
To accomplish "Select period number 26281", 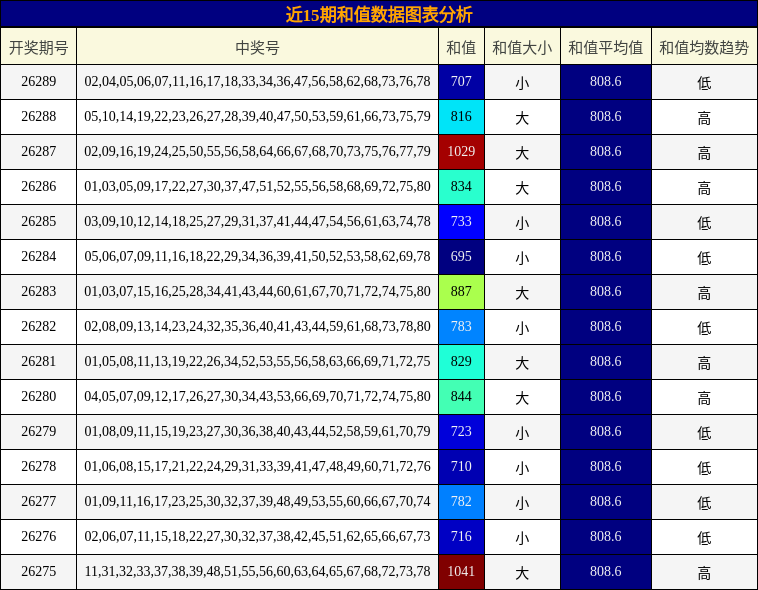I will pyautogui.click(x=39, y=362).
